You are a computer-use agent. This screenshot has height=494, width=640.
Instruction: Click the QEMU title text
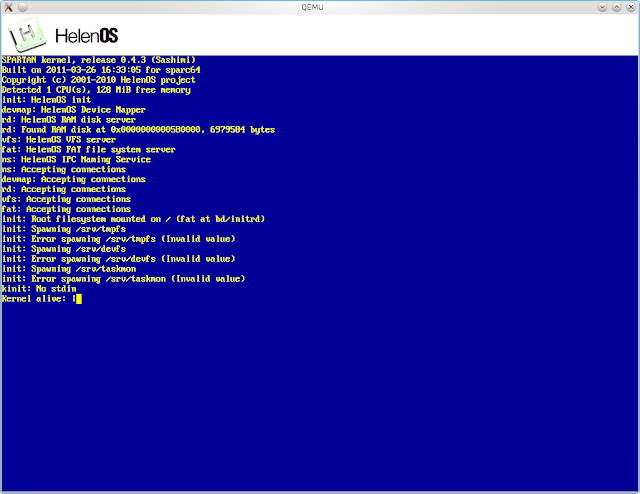tap(312, 7)
